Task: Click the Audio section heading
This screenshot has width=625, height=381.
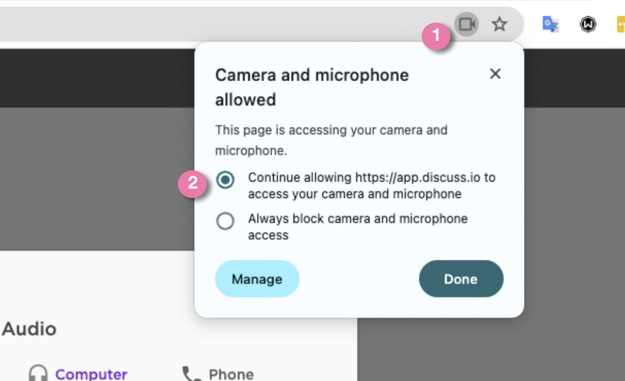Action: [29, 329]
